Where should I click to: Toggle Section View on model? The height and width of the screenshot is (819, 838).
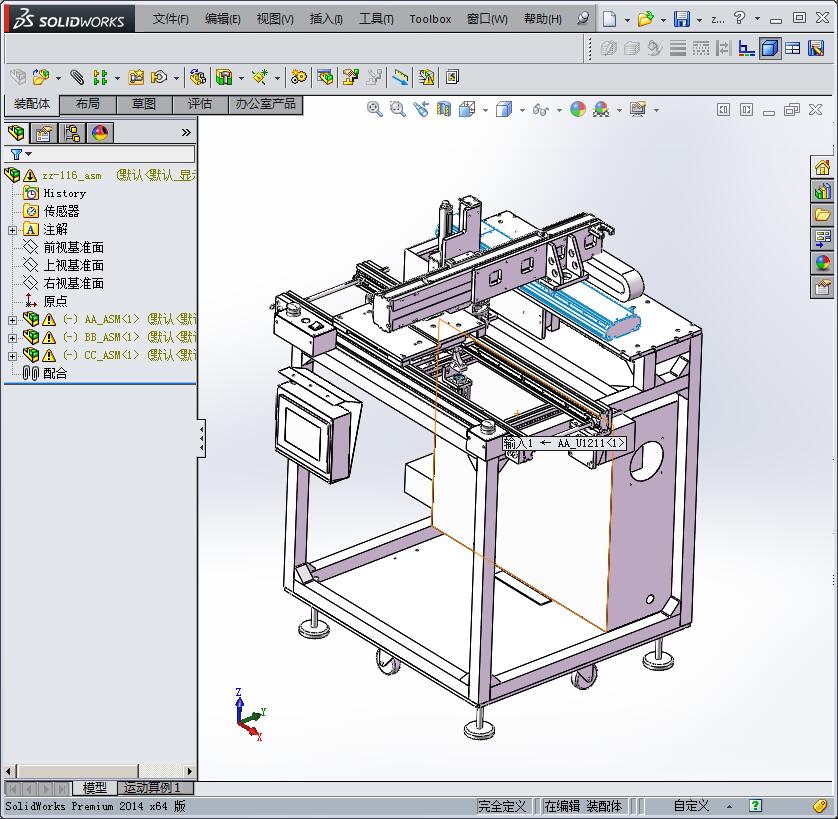coord(444,110)
